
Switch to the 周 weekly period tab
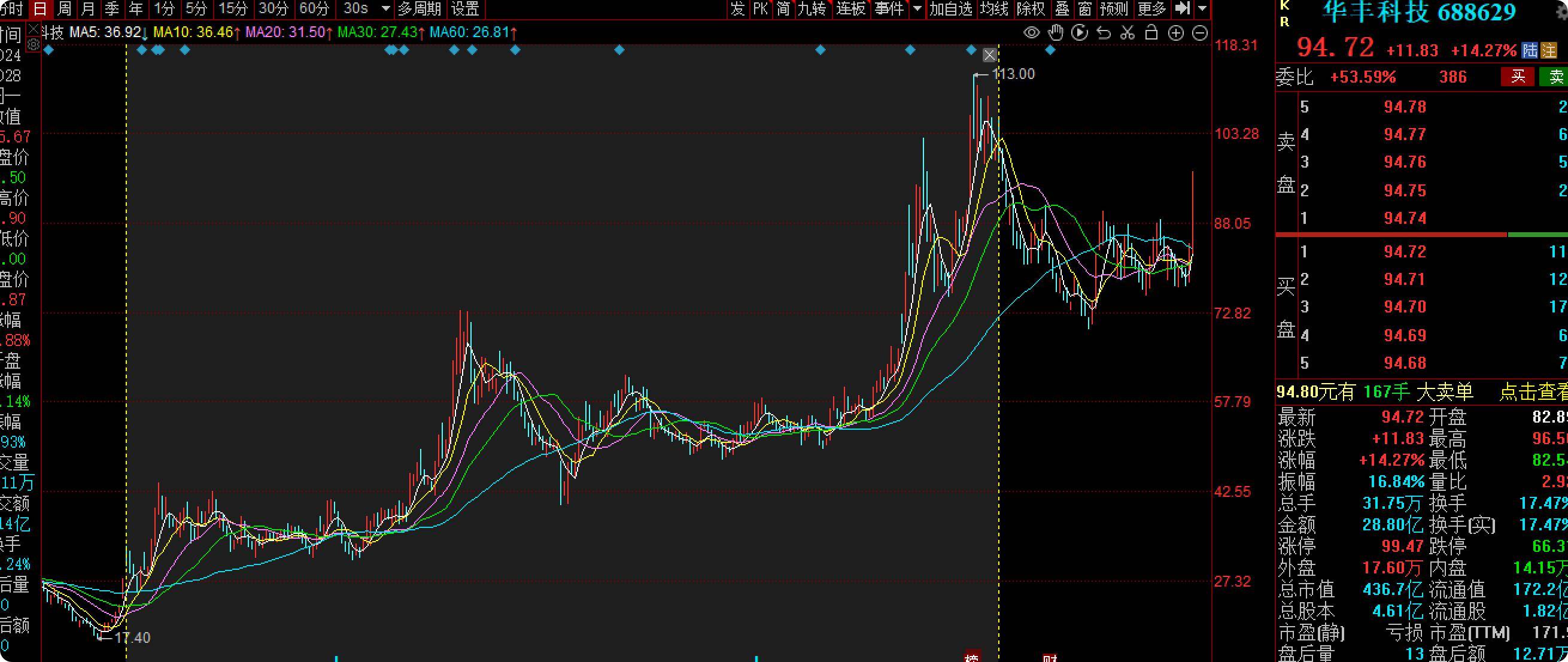[x=64, y=8]
